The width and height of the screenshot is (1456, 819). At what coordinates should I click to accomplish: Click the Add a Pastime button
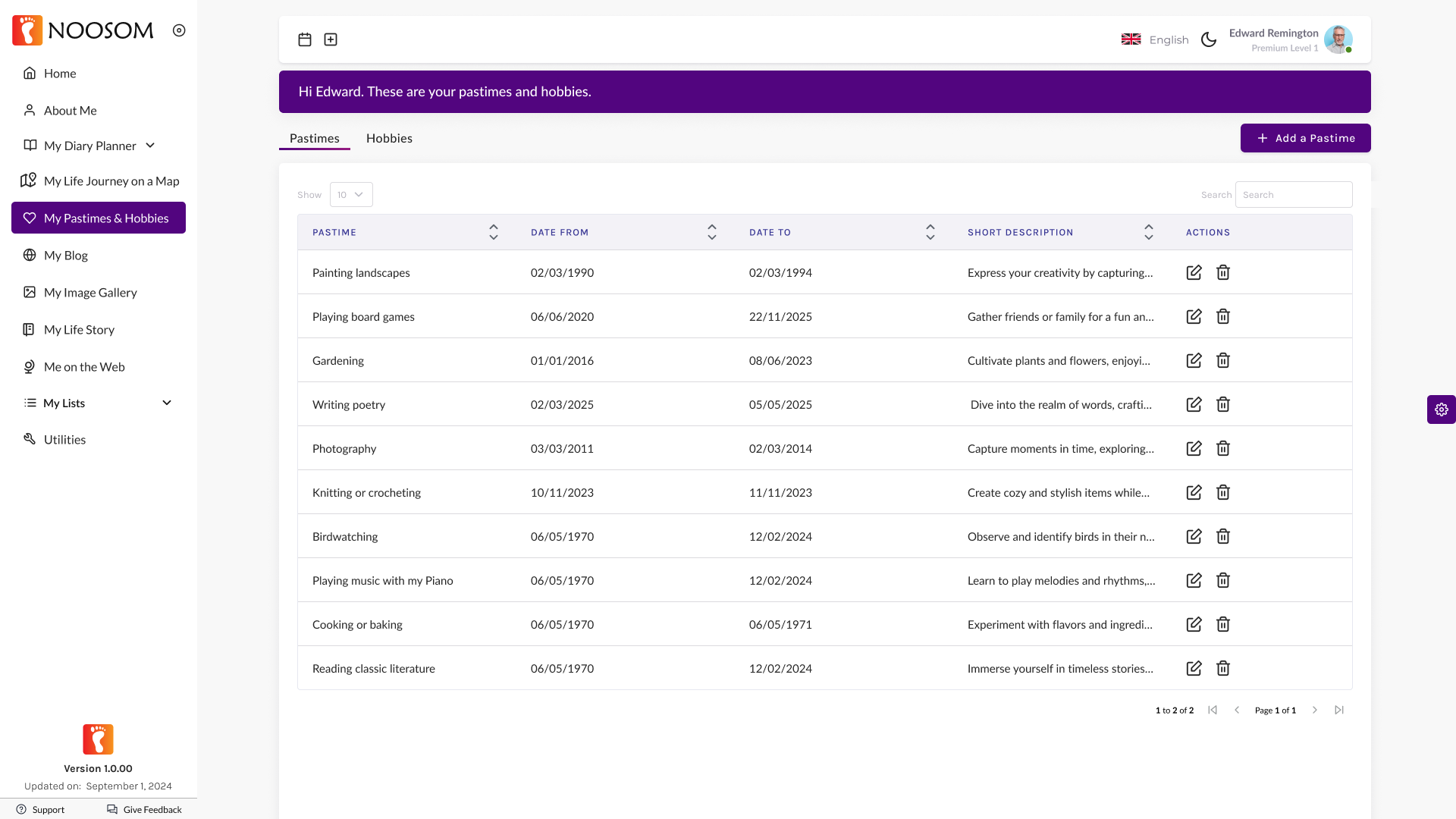(x=1305, y=138)
